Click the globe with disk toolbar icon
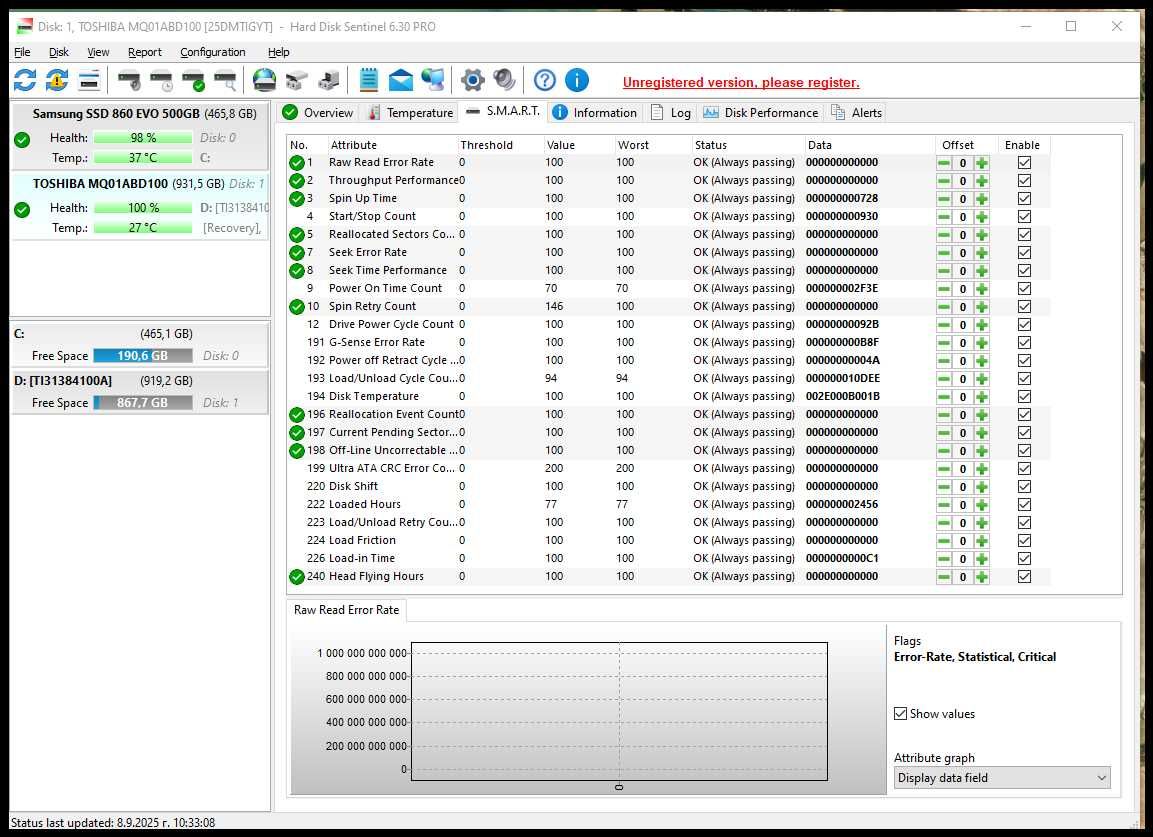The height and width of the screenshot is (837, 1153). pyautogui.click(x=264, y=80)
